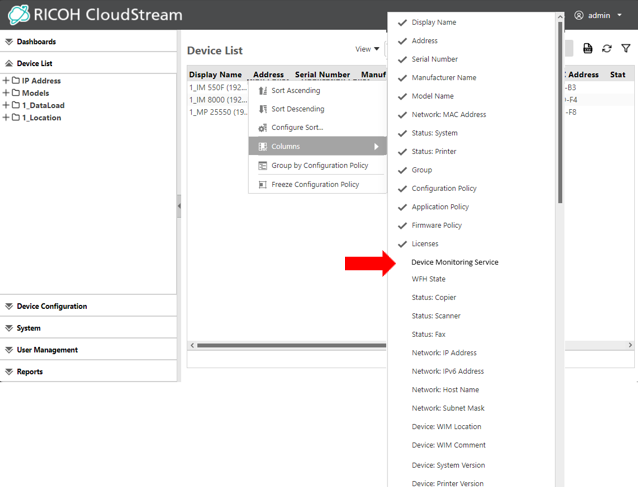
Task: Open the View dropdown
Action: 367,49
